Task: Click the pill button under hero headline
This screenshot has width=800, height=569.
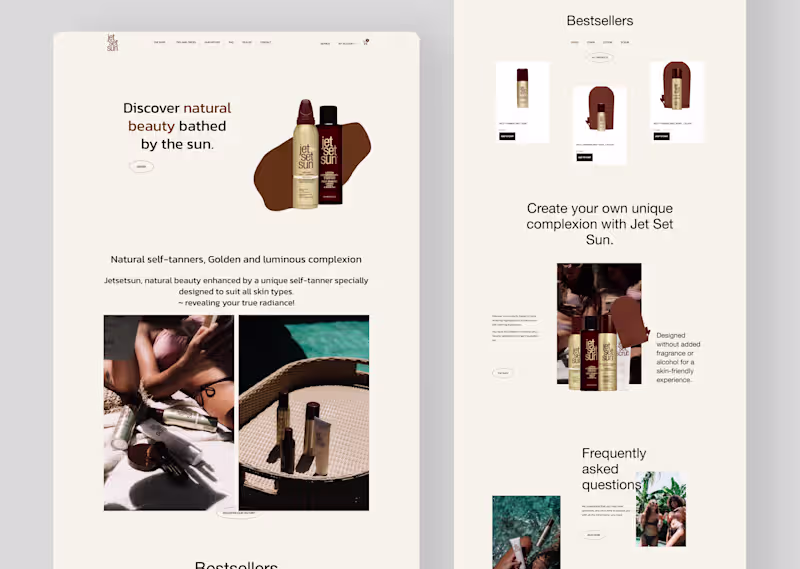Action: [x=141, y=166]
